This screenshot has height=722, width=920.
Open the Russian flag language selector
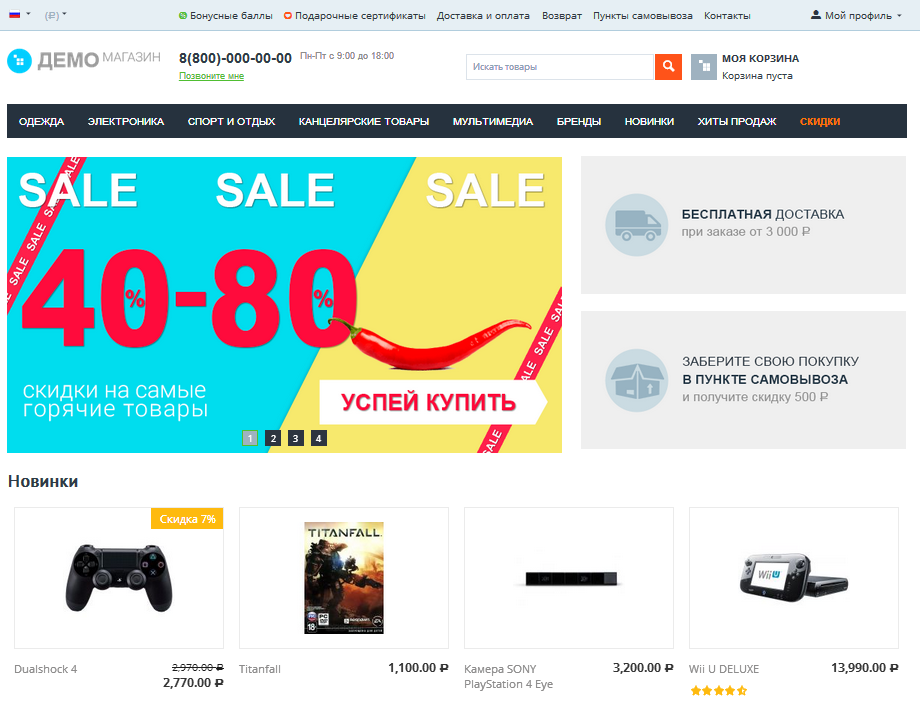click(19, 15)
